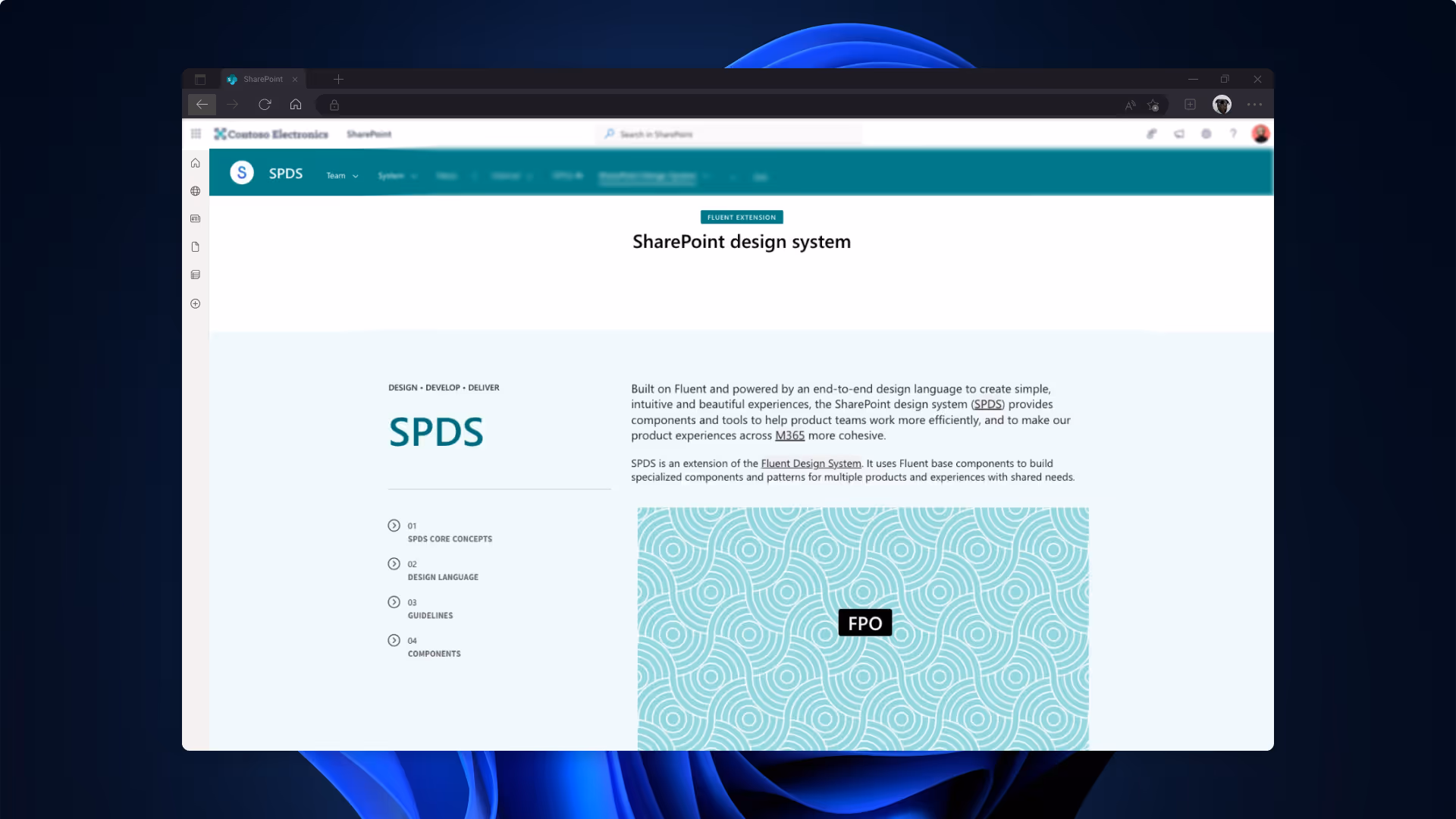Image resolution: width=1456 pixels, height=819 pixels.
Task: Expand the Team navigation dropdown
Action: coord(342,176)
